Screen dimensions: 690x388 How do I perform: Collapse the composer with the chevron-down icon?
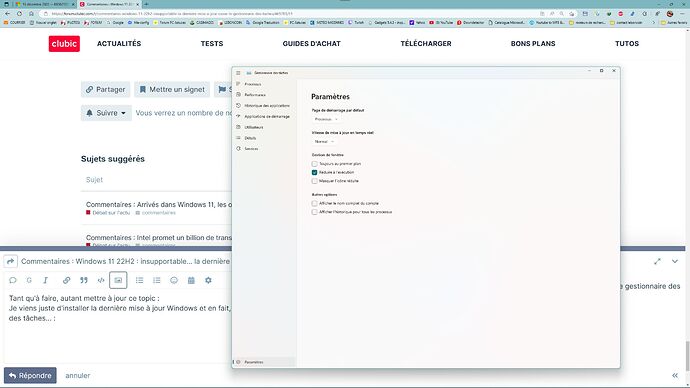(675, 261)
